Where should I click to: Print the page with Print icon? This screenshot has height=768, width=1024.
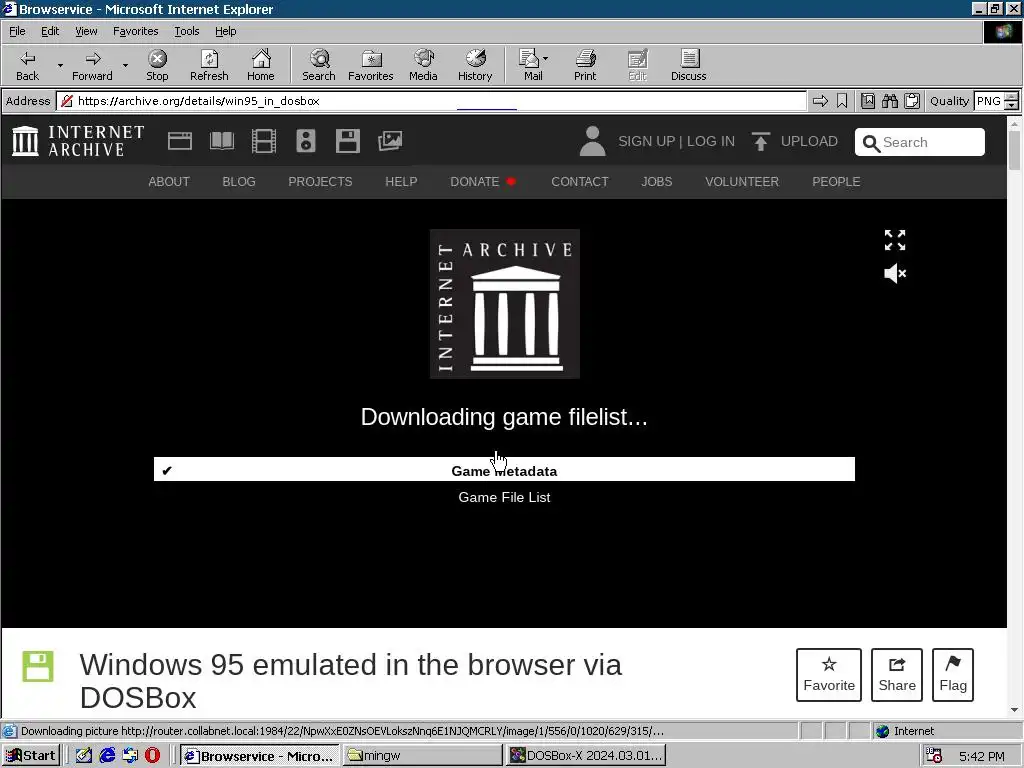585,66
